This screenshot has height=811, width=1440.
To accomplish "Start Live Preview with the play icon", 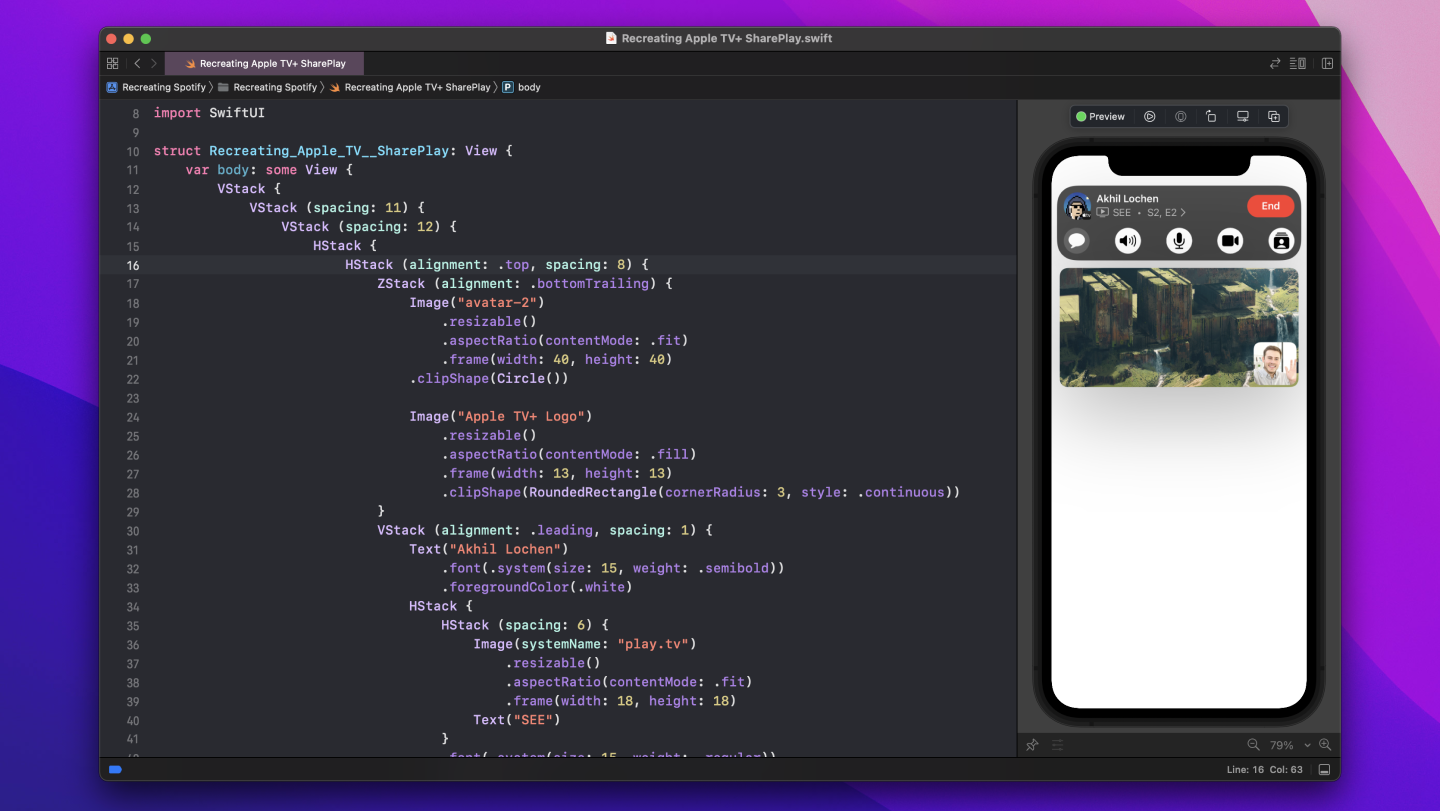I will point(1150,117).
